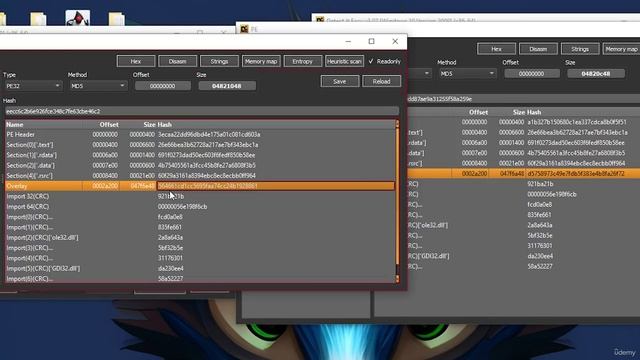Open Strings in the background window

click(x=580, y=49)
